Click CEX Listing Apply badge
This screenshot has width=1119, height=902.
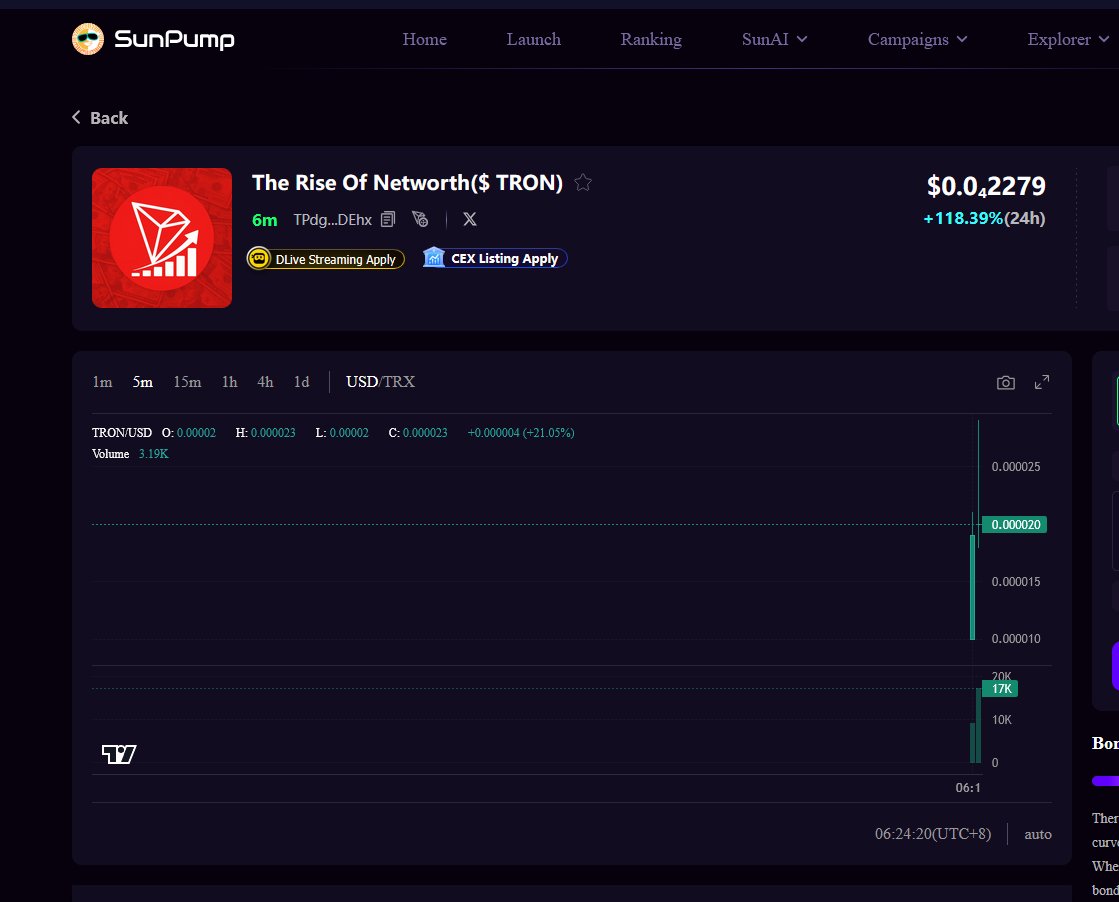tap(495, 258)
